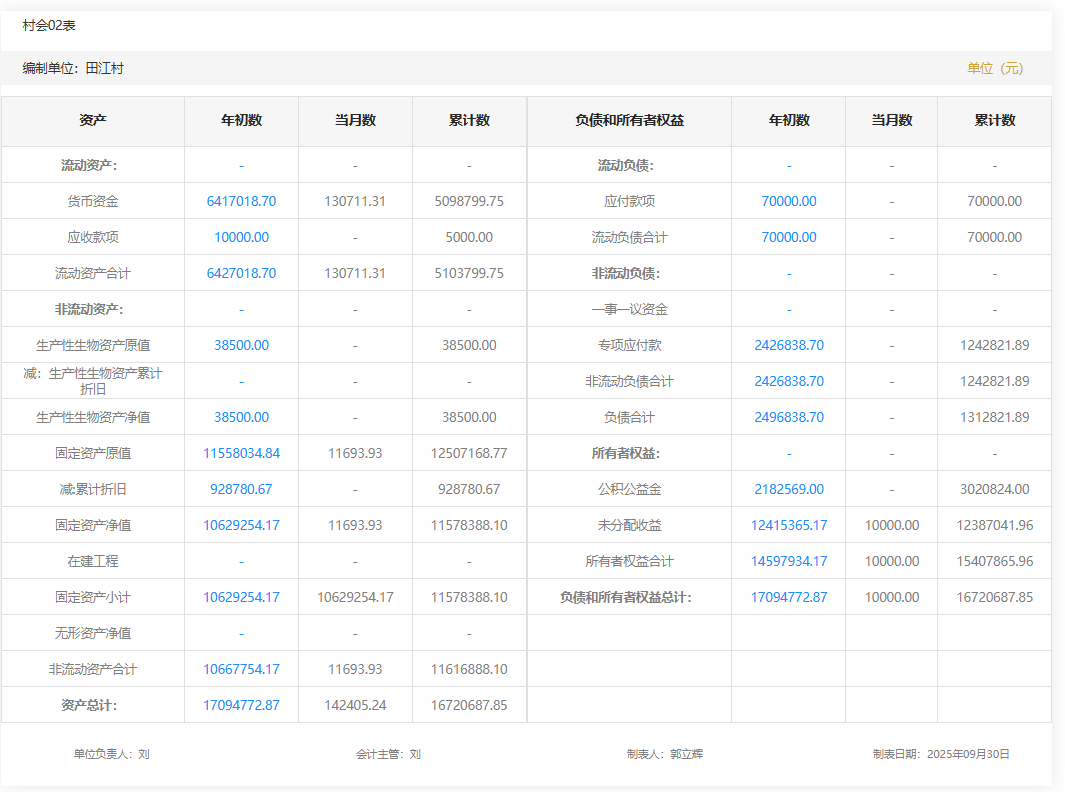Image resolution: width=1065 pixels, height=792 pixels.
Task: Open 专项应付款 年初数 link
Action: [788, 345]
